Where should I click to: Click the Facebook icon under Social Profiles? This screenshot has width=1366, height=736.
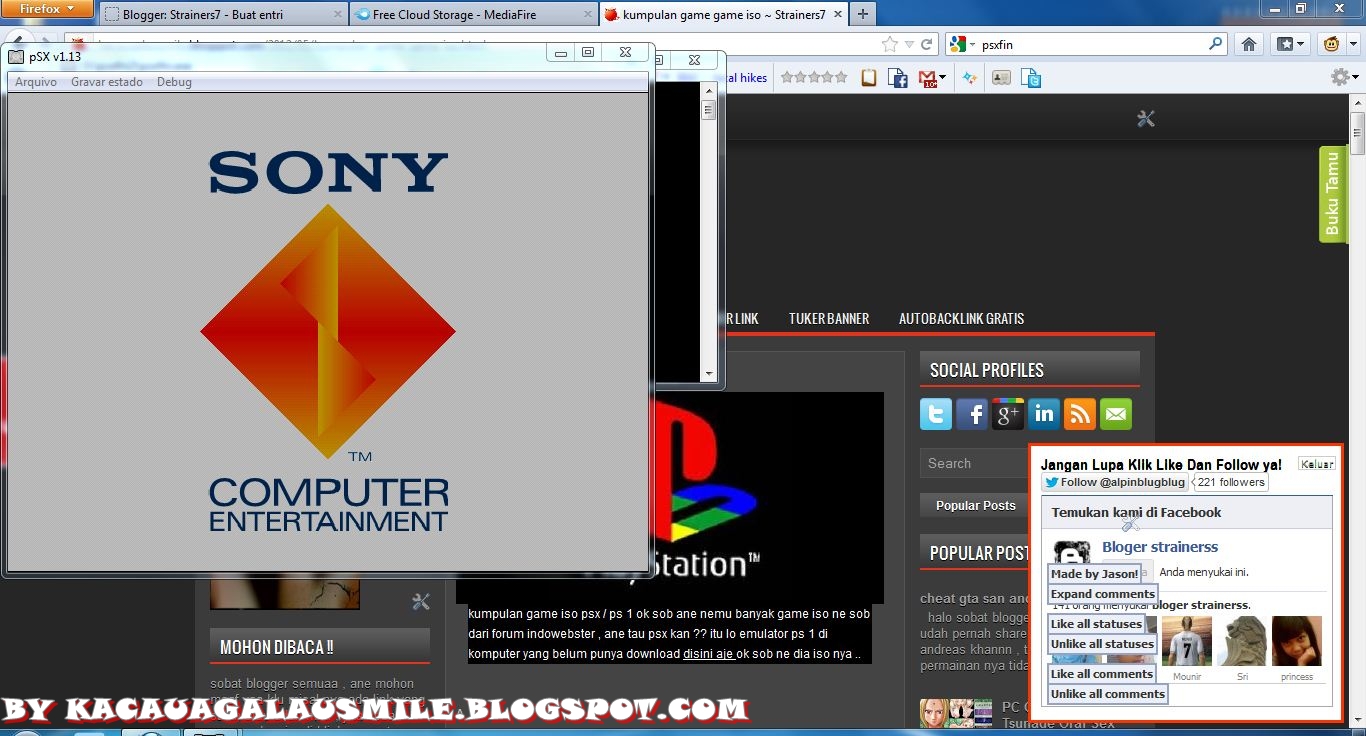(x=971, y=413)
